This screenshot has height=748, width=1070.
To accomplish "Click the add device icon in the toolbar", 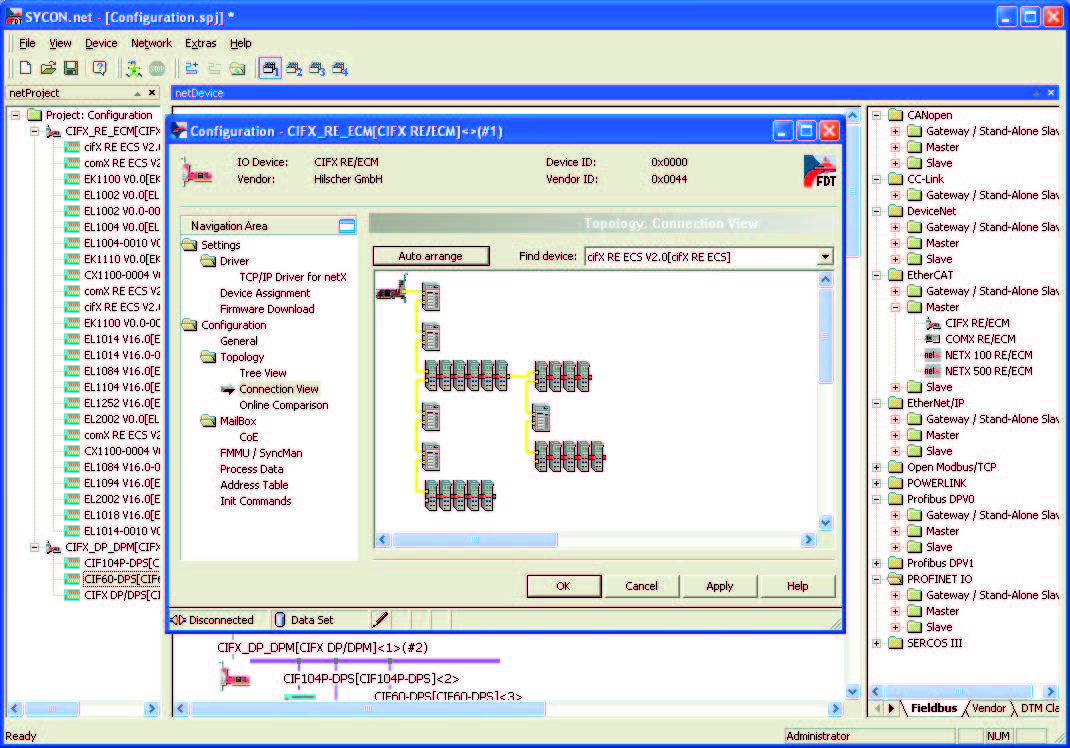I will 191,68.
